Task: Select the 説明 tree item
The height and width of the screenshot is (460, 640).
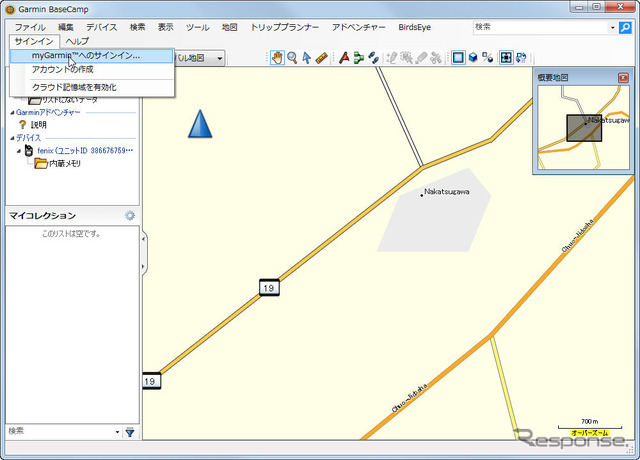Action: click(x=39, y=125)
